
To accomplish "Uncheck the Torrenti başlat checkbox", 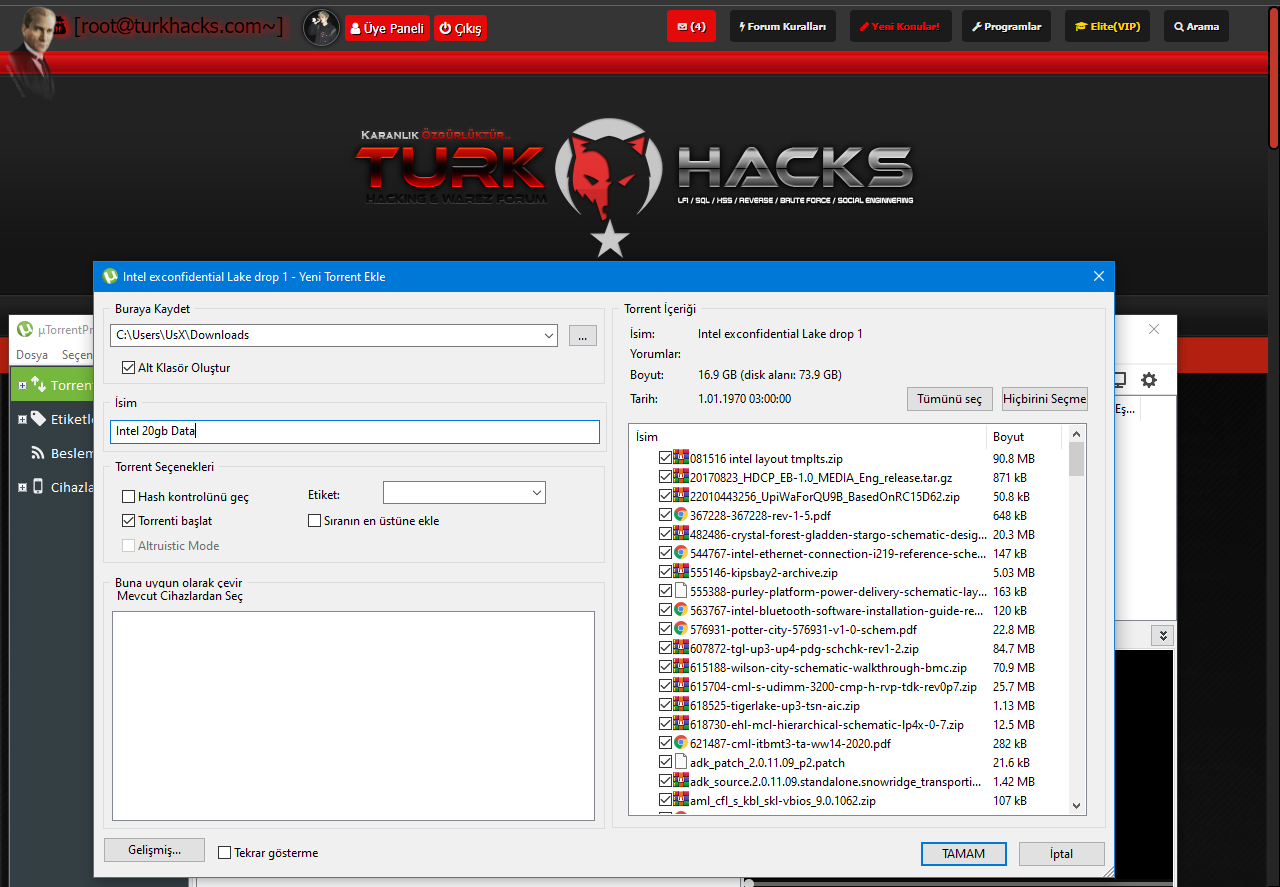I will click(x=128, y=521).
